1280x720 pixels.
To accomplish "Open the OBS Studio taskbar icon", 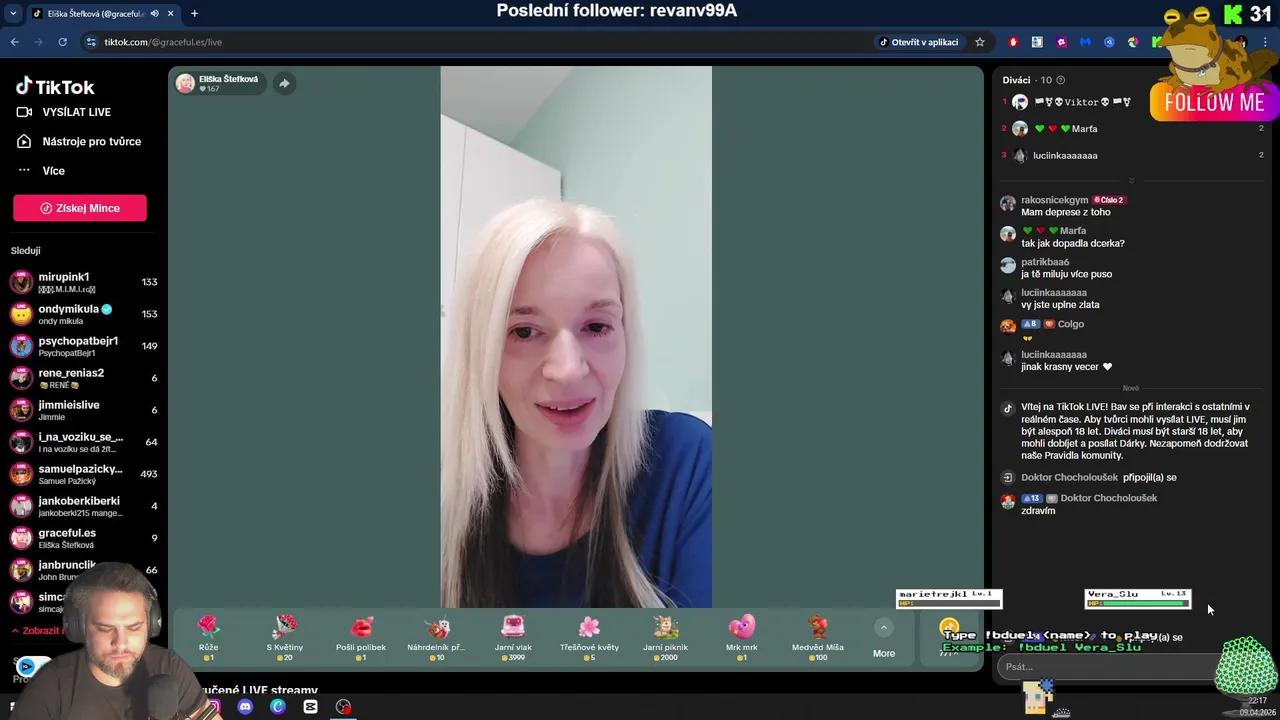I will pyautogui.click(x=343, y=707).
